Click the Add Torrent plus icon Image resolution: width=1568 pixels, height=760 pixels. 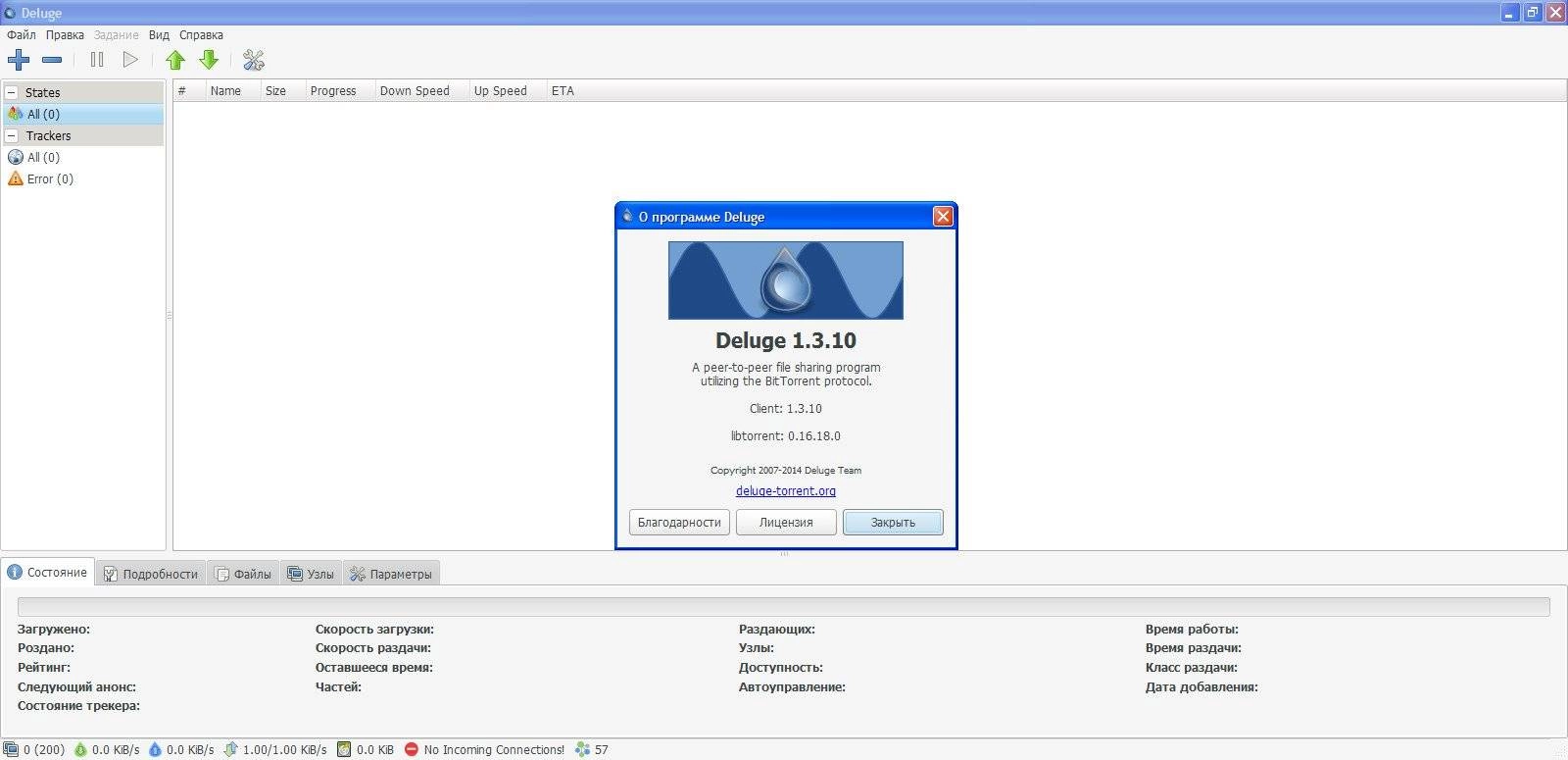pos(19,60)
